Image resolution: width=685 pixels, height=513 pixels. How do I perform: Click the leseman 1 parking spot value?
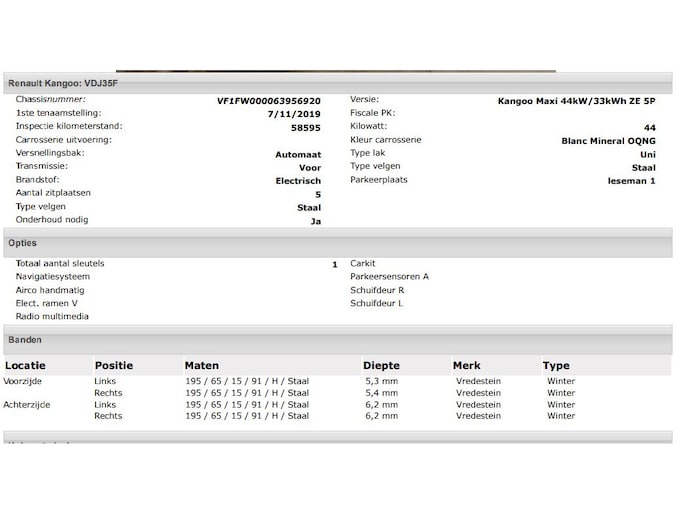(631, 181)
